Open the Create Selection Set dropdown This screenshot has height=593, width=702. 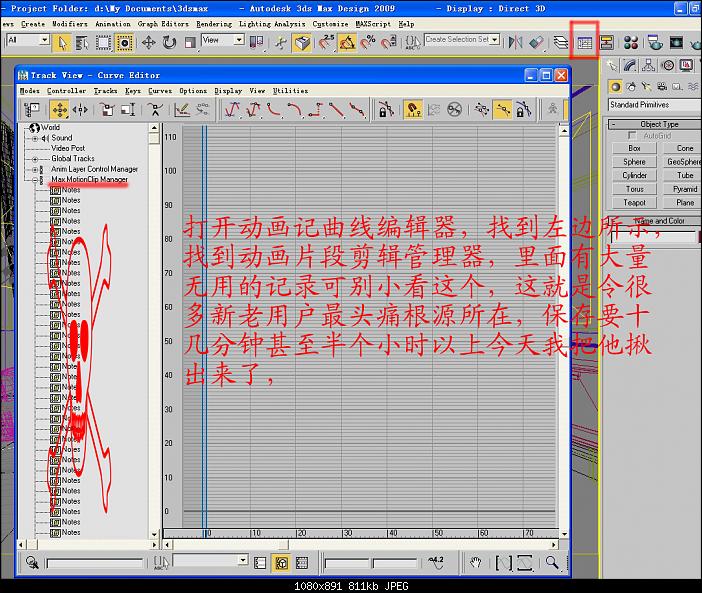pyautogui.click(x=497, y=40)
